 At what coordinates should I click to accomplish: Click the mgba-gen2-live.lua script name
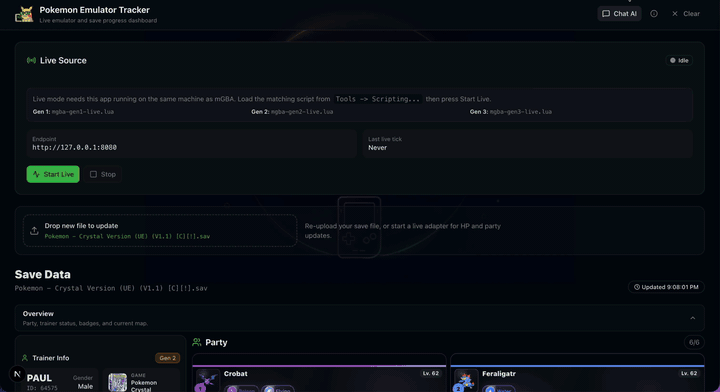tap(302, 112)
